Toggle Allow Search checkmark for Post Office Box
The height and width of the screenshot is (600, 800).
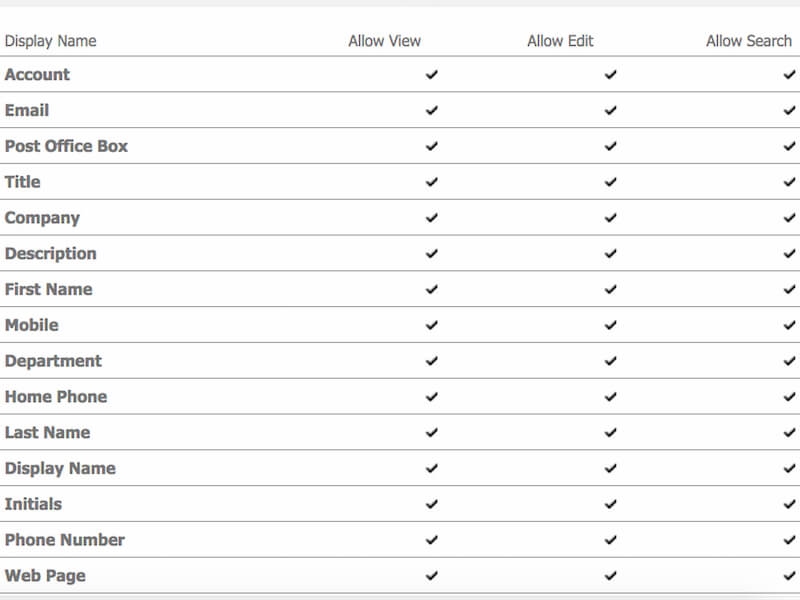pyautogui.click(x=789, y=146)
